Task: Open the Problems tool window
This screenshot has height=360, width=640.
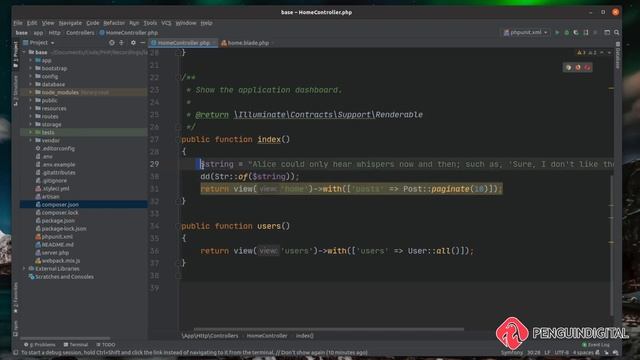Action: (40, 344)
